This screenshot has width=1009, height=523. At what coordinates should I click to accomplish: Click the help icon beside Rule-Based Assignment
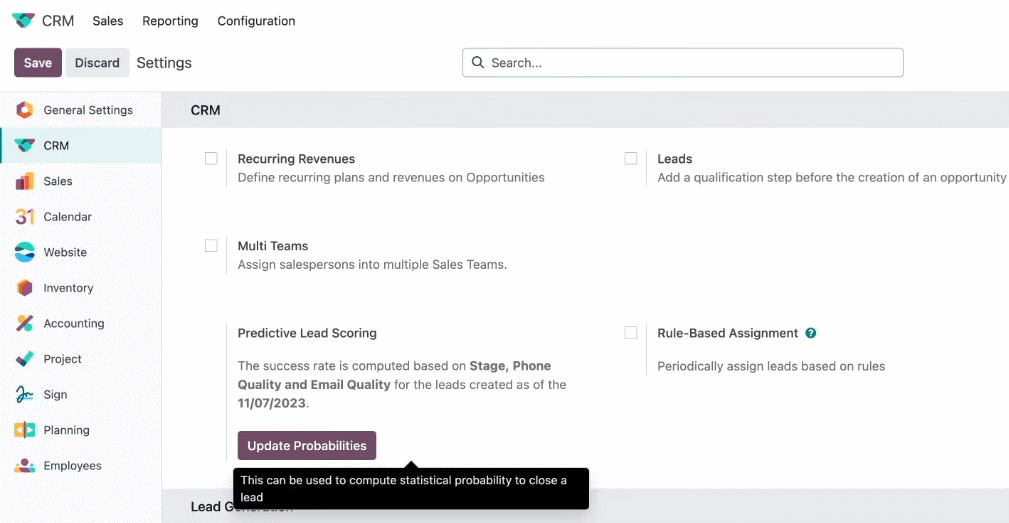point(811,333)
